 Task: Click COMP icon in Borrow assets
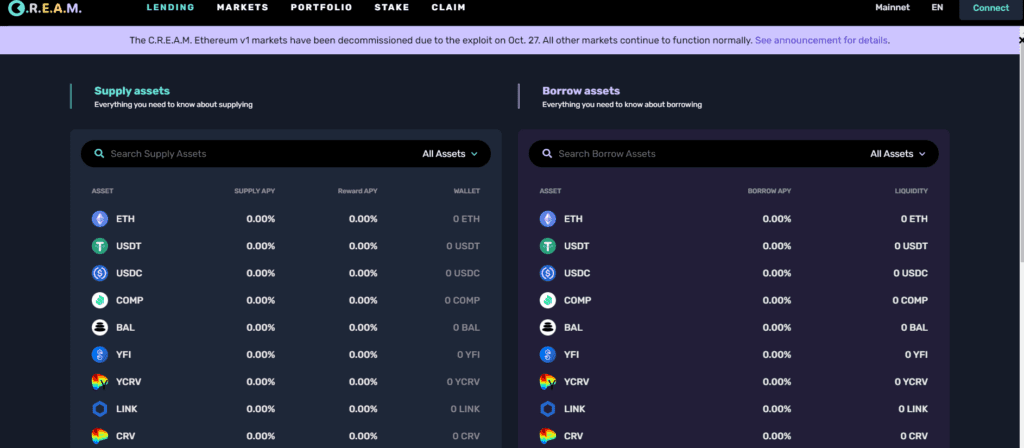(x=547, y=300)
